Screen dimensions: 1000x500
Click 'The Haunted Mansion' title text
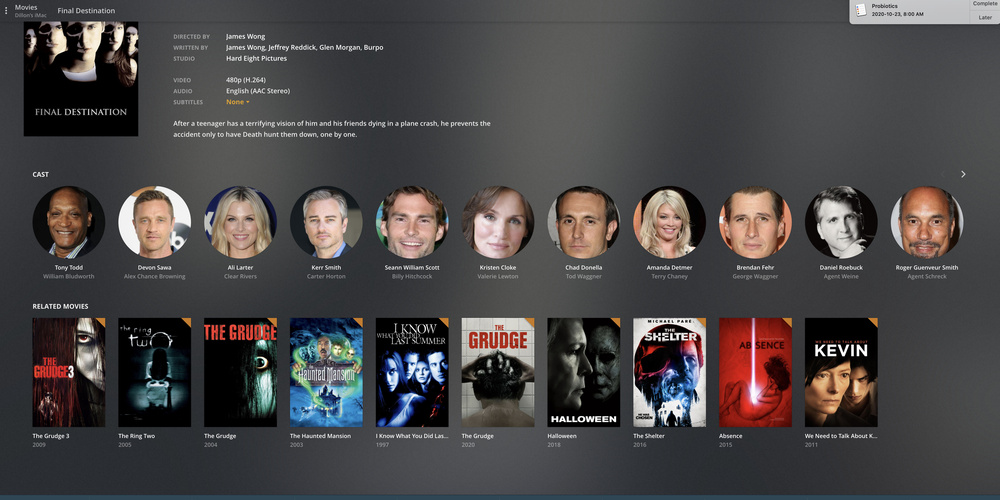320,436
